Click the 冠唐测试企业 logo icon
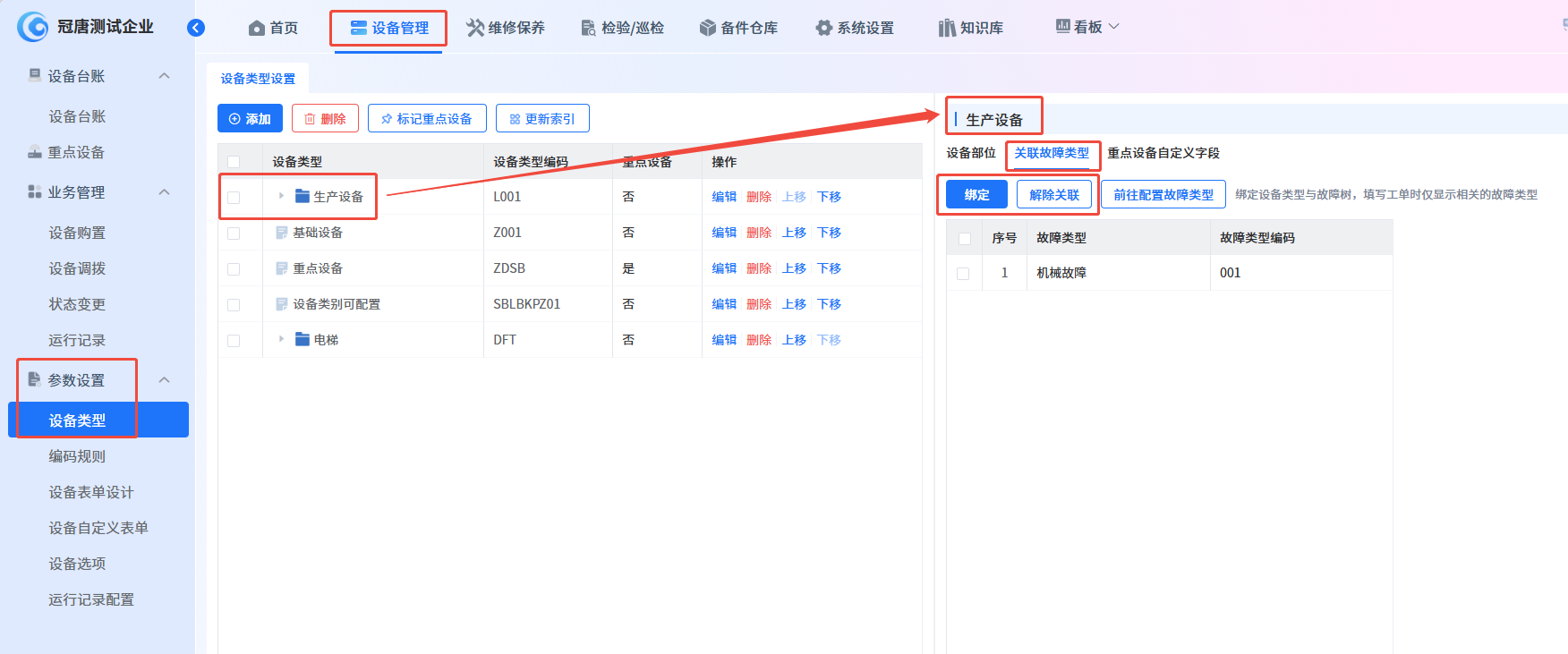The image size is (1568, 654). tap(33, 27)
